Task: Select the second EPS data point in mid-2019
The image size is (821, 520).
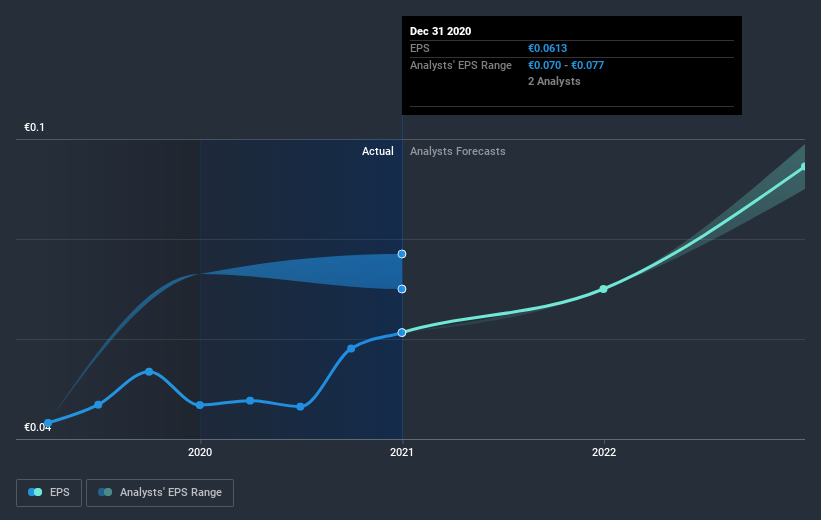Action: pos(98,405)
